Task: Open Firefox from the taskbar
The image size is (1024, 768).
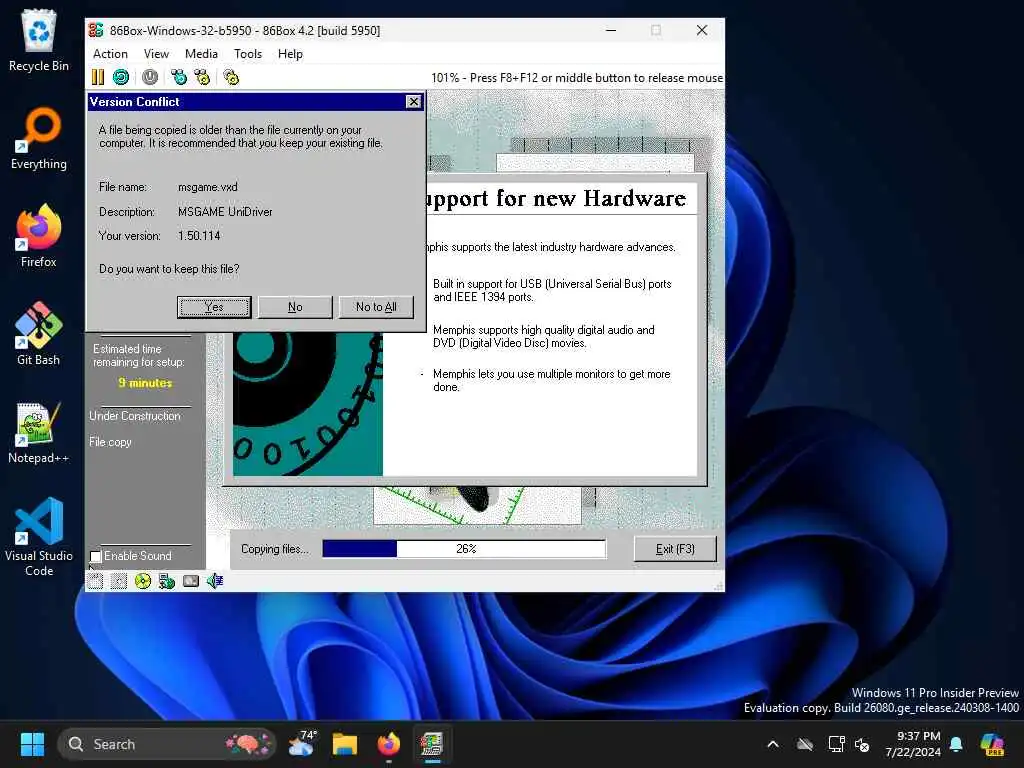Action: (389, 744)
